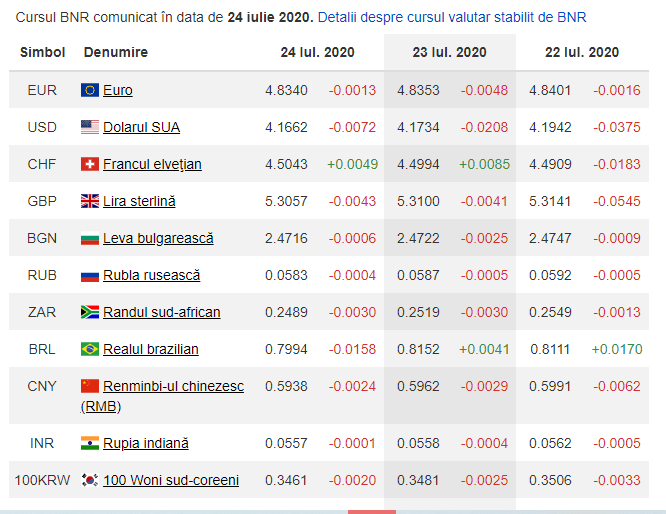
Task: Click the Swiss flag icon
Action: coord(90,164)
